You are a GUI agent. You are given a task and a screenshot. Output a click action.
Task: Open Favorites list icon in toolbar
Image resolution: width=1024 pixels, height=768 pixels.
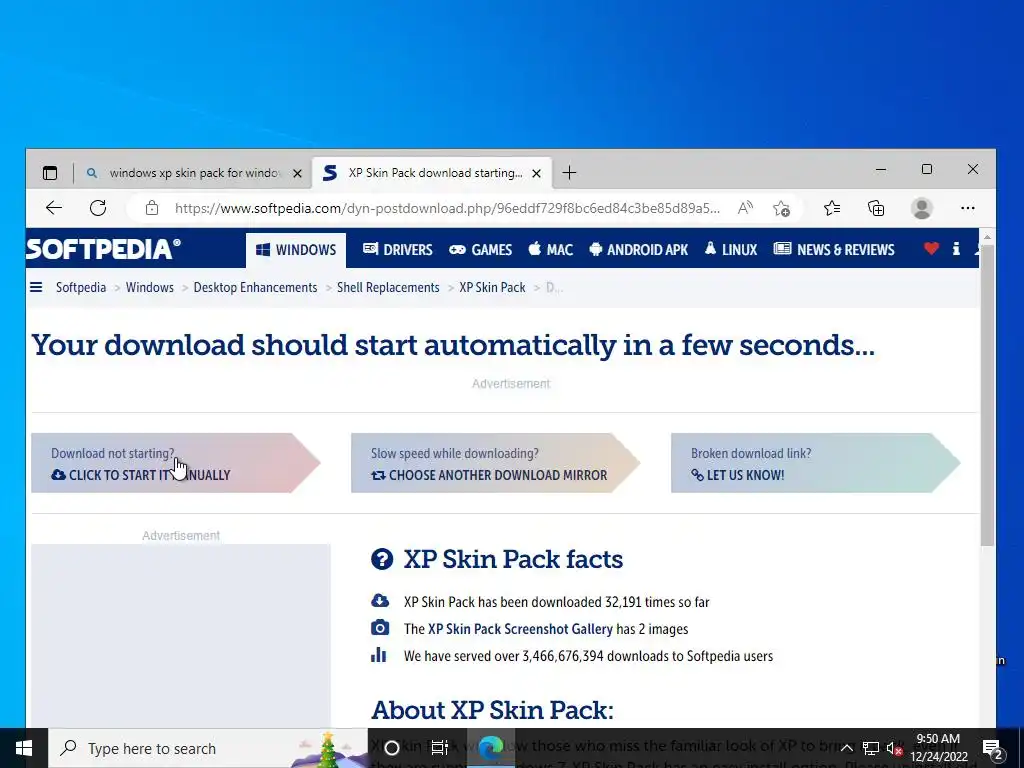pyautogui.click(x=831, y=208)
